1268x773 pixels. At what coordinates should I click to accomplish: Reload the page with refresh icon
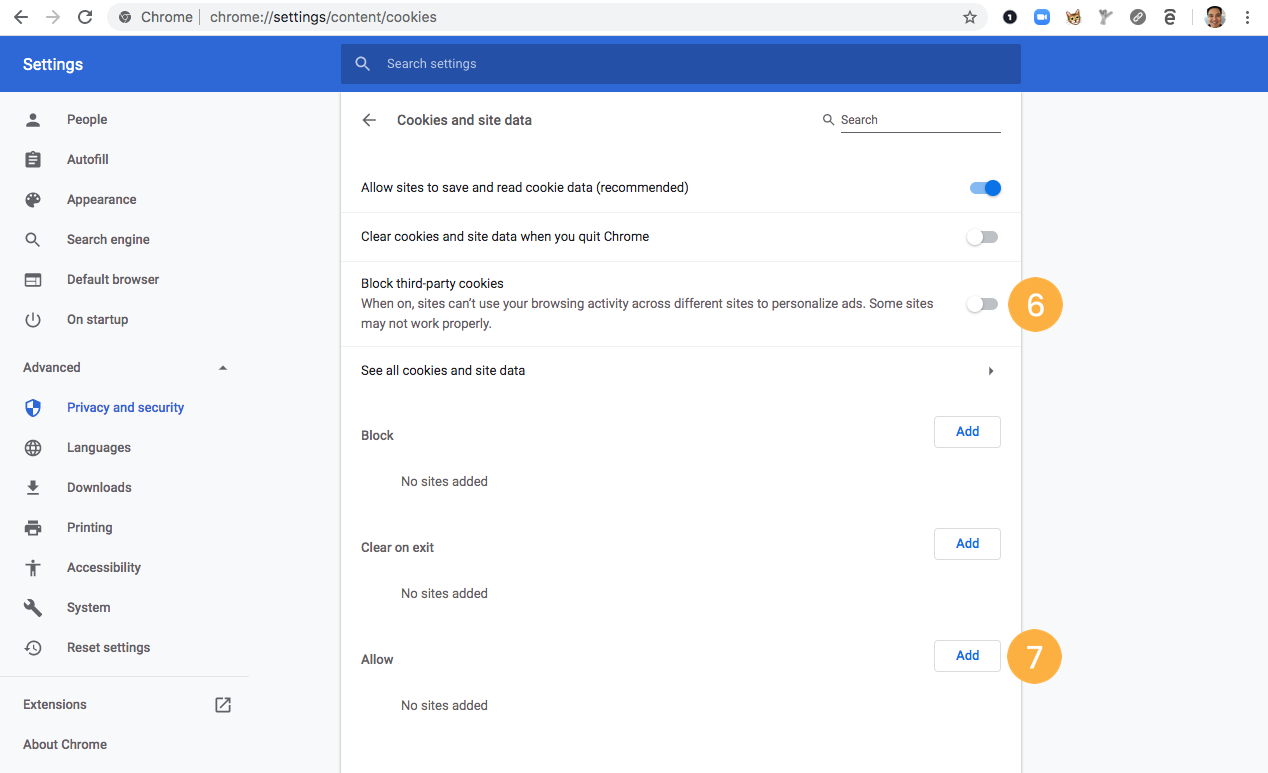pos(85,17)
